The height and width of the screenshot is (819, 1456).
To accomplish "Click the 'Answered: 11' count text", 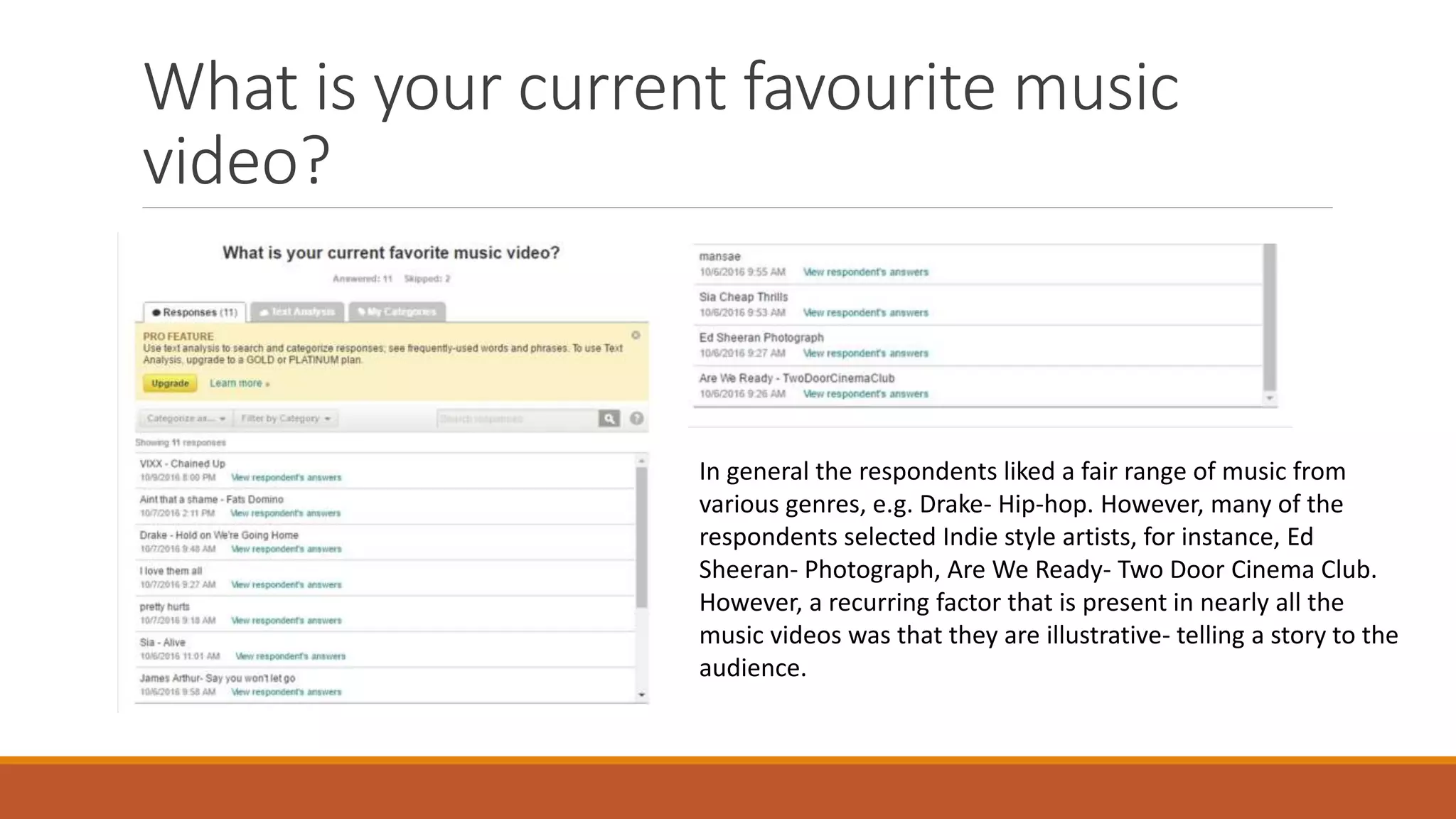I will point(363,279).
